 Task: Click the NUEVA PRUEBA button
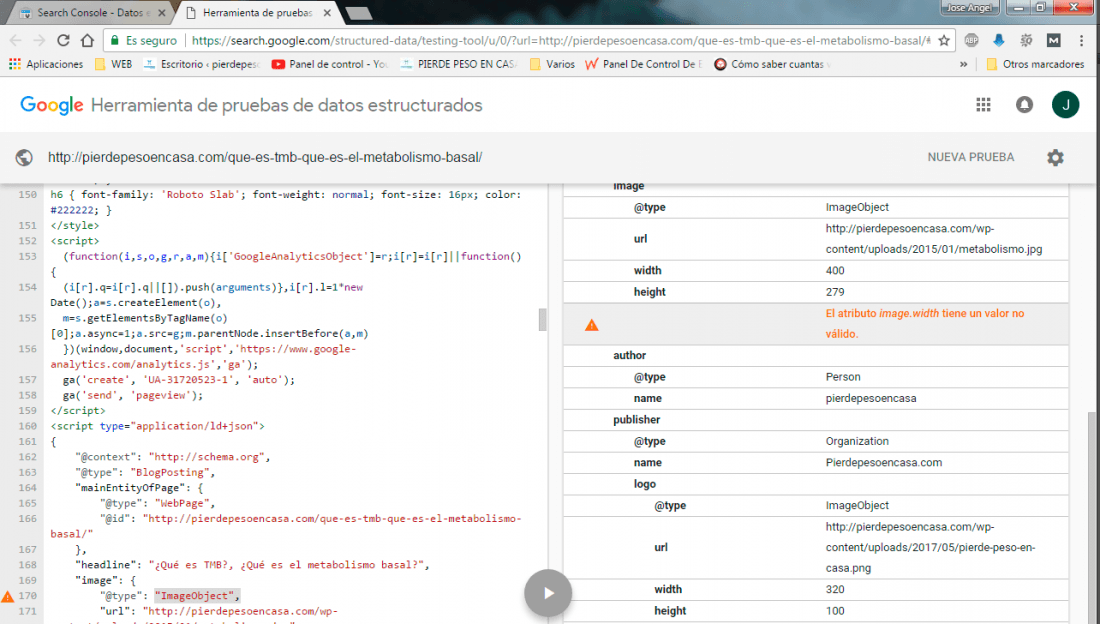coord(970,157)
